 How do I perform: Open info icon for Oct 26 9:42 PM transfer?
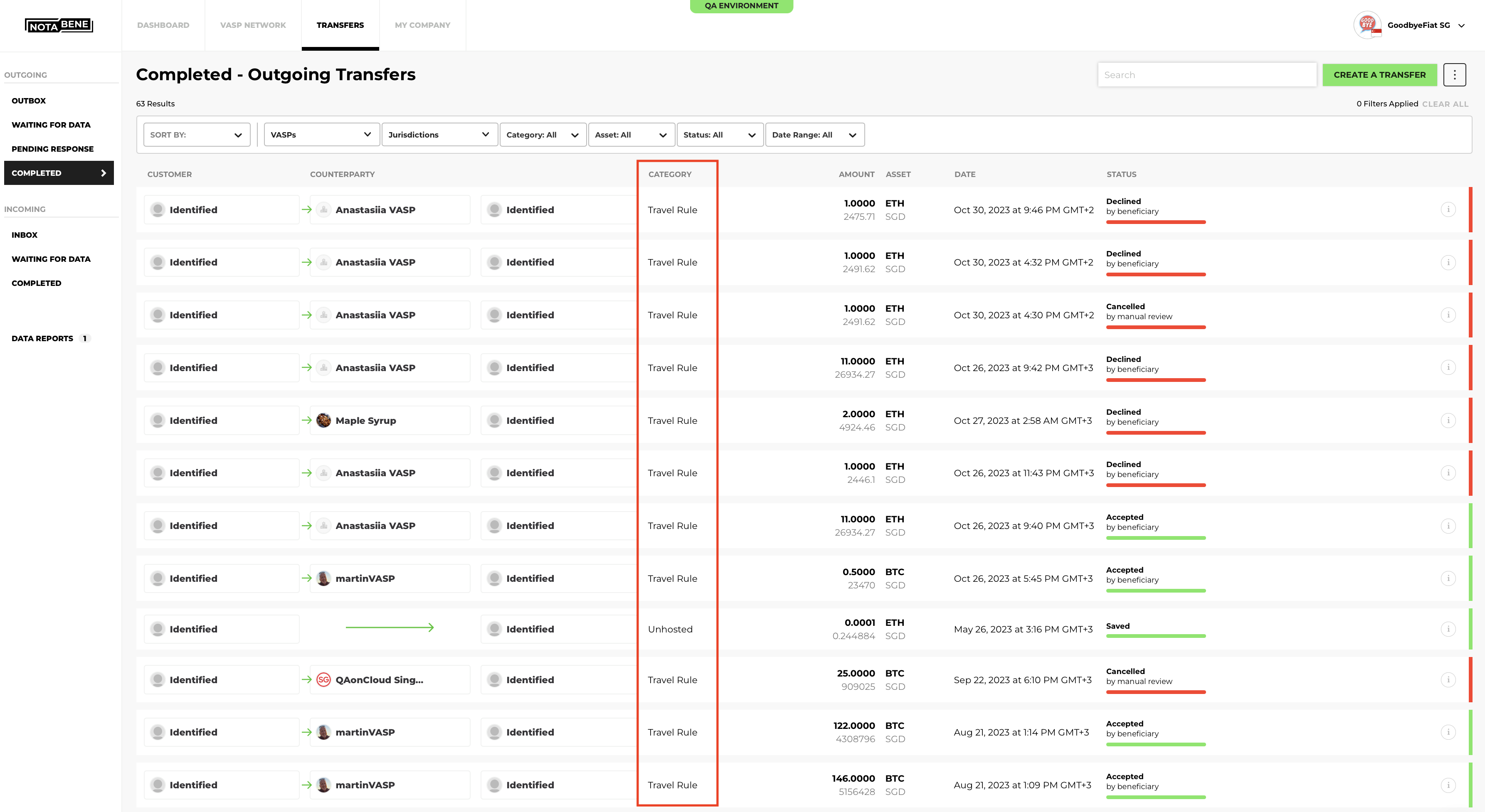[x=1448, y=368]
